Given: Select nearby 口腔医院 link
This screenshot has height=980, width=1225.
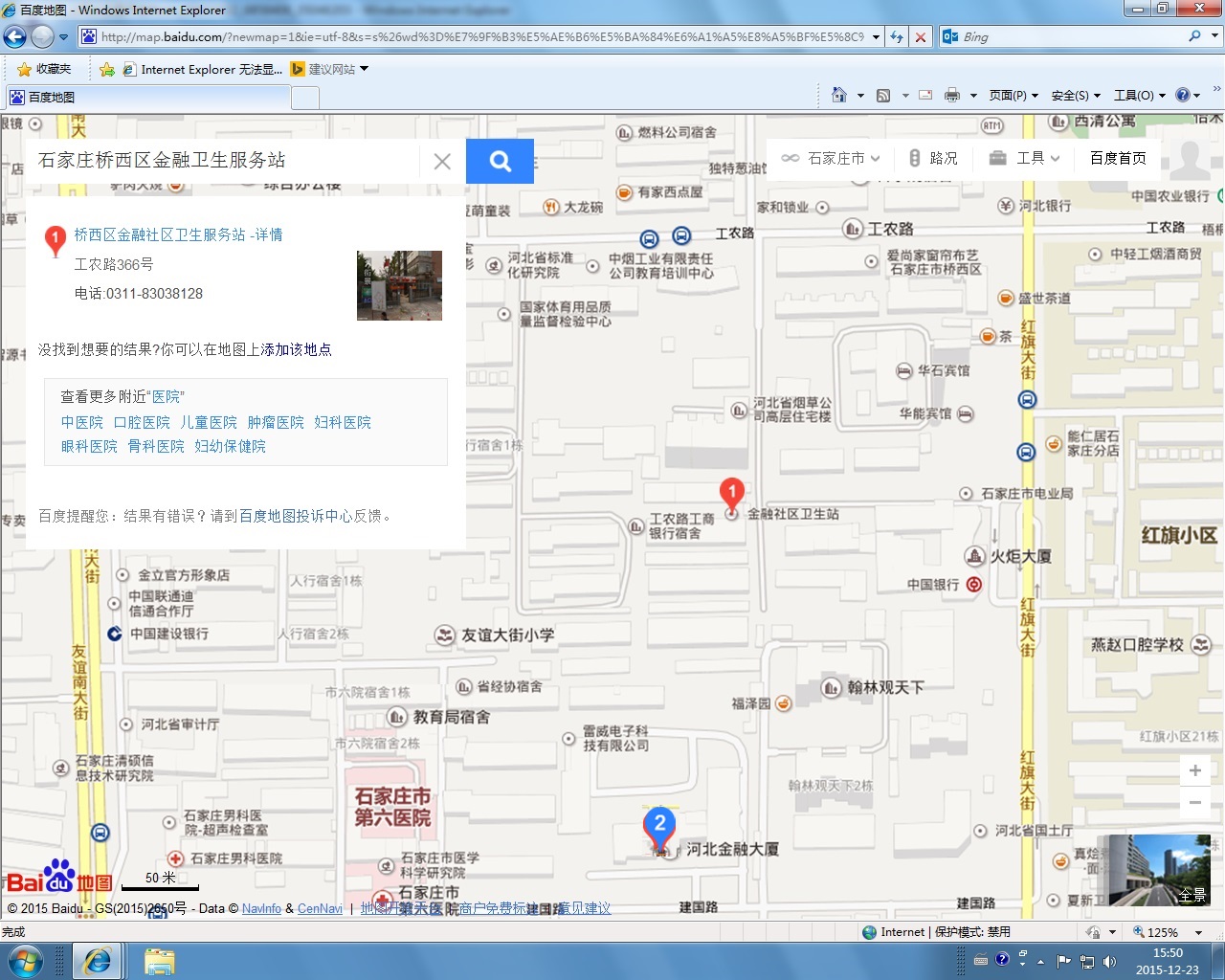Looking at the screenshot, I should coord(142,422).
